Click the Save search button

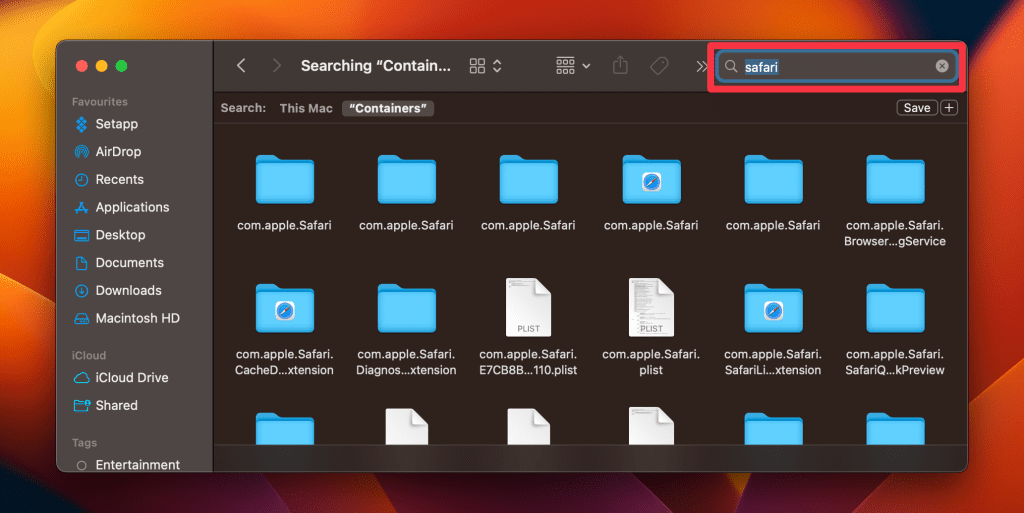coord(916,108)
